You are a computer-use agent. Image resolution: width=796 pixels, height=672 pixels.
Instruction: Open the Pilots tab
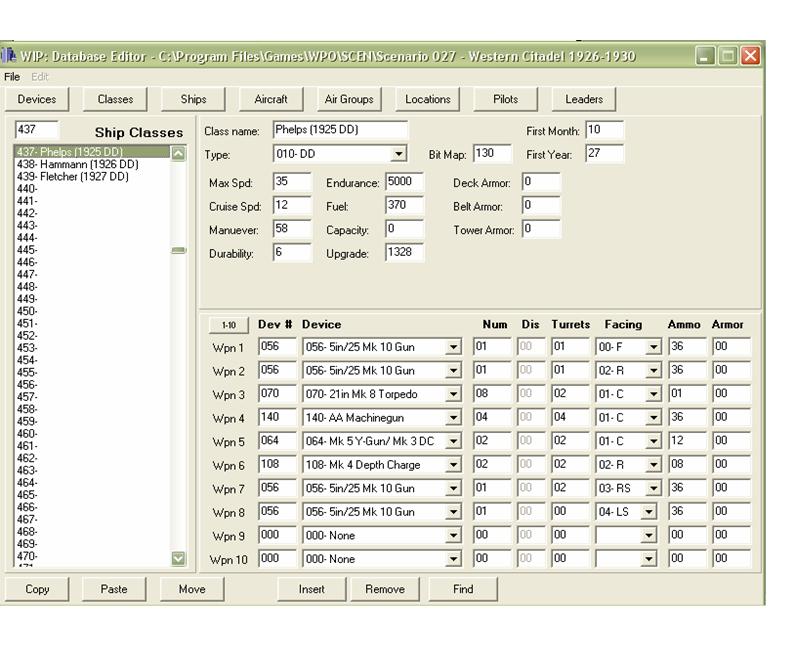click(x=506, y=99)
